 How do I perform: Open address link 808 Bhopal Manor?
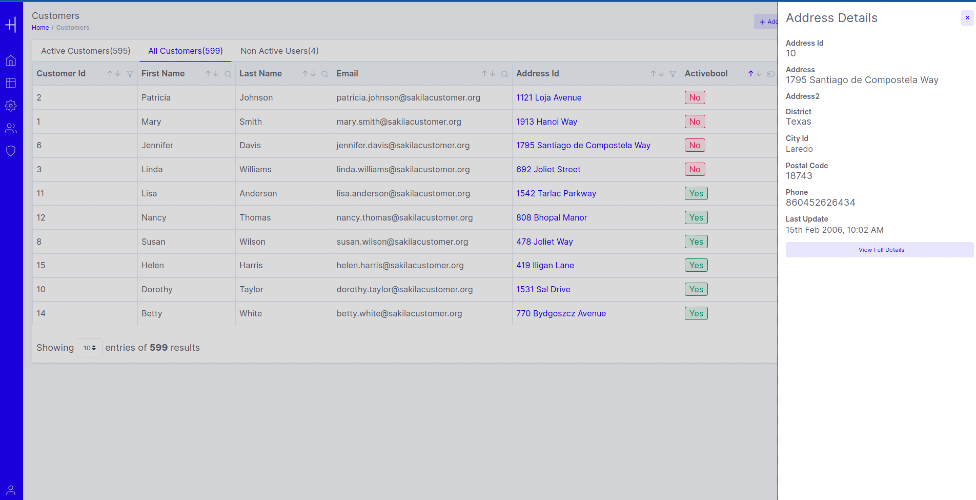click(x=551, y=218)
